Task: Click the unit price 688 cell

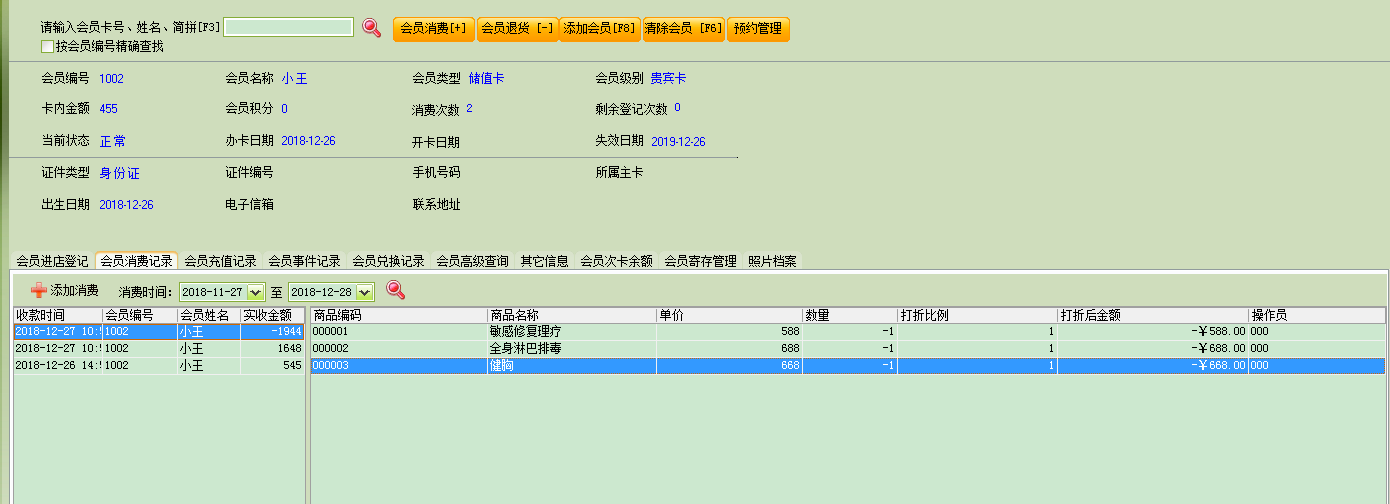Action: coord(729,348)
